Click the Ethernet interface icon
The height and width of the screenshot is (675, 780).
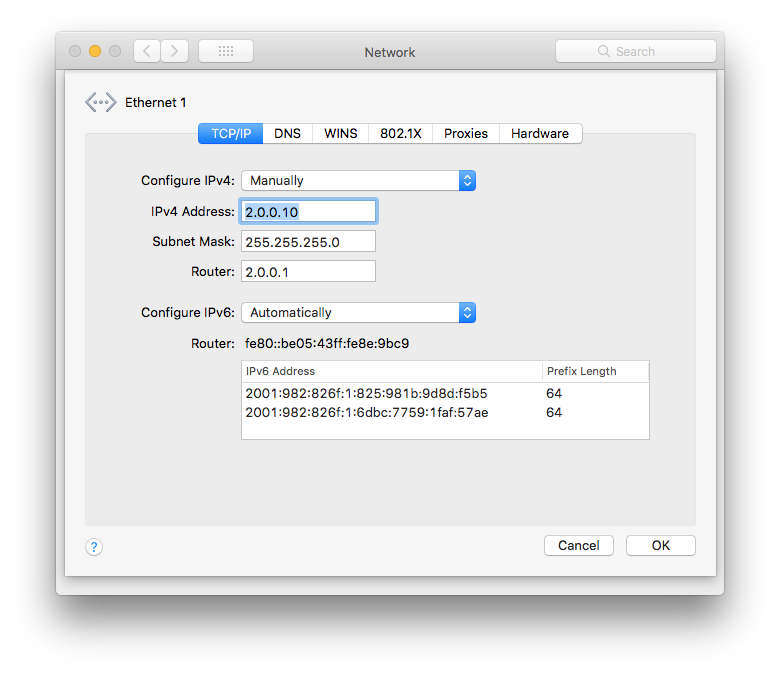click(x=101, y=102)
